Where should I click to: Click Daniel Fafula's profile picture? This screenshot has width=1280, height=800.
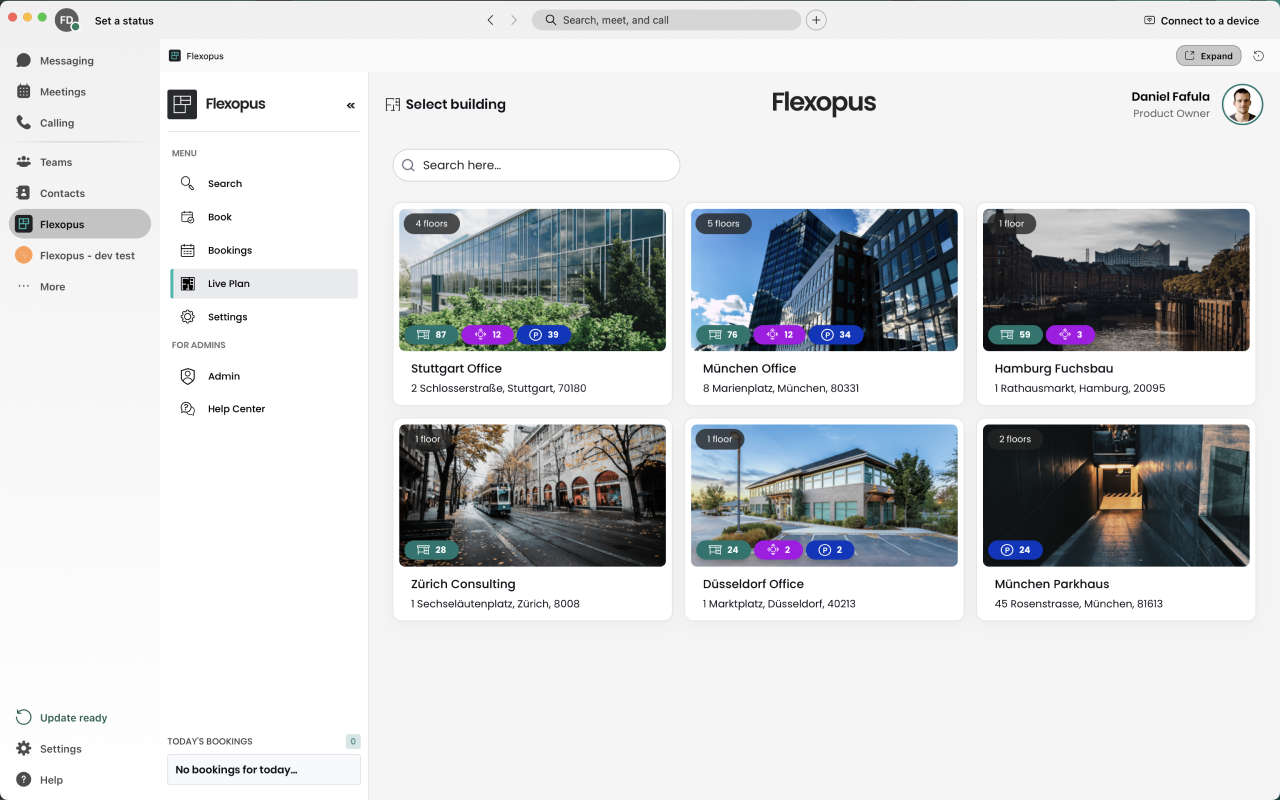tap(1242, 104)
